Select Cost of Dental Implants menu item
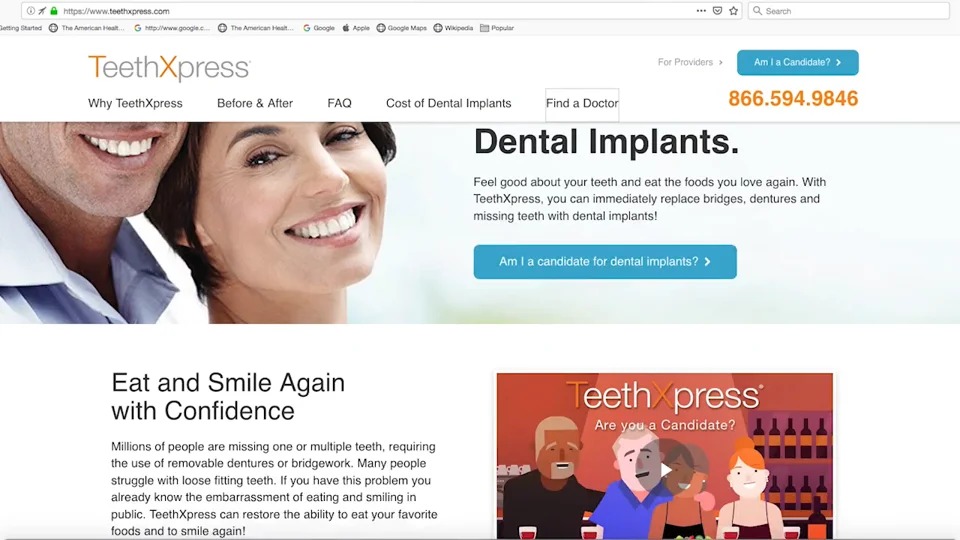The width and height of the screenshot is (960, 540). [449, 103]
